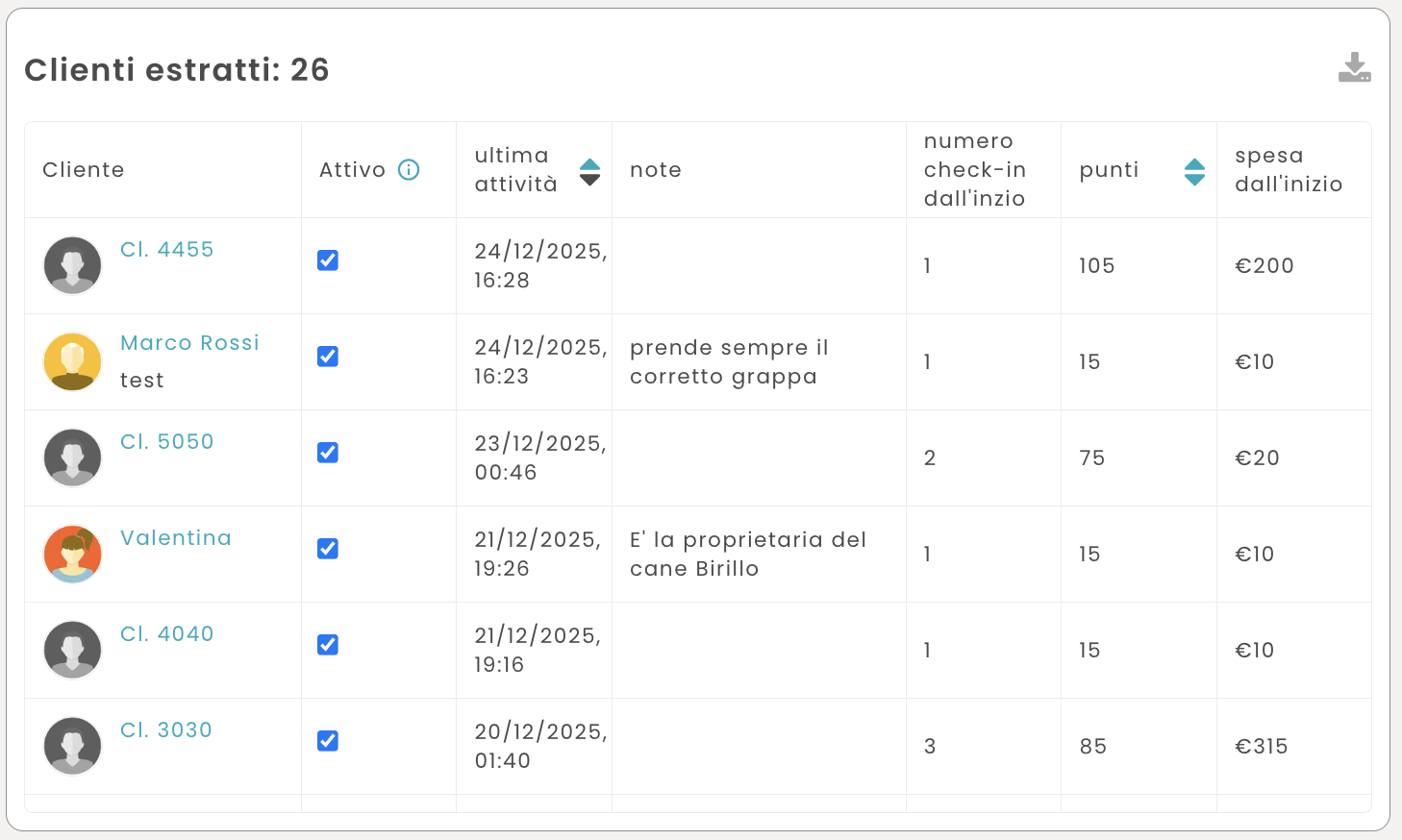Click the Cl. 5050 avatar icon
The height and width of the screenshot is (840, 1402).
[73, 457]
